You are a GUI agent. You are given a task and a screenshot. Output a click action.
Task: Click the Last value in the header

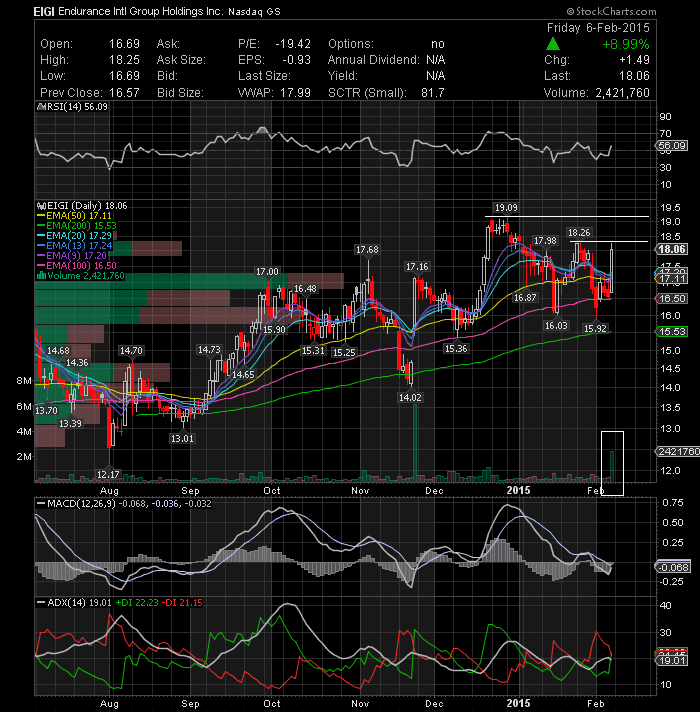click(x=634, y=76)
